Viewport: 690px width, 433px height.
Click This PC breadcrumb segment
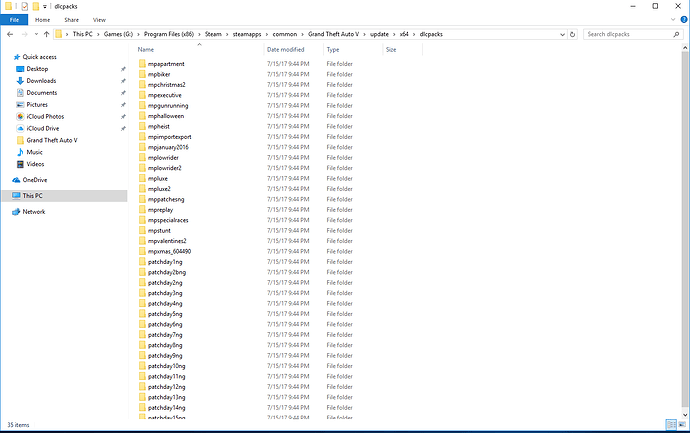pyautogui.click(x=82, y=34)
